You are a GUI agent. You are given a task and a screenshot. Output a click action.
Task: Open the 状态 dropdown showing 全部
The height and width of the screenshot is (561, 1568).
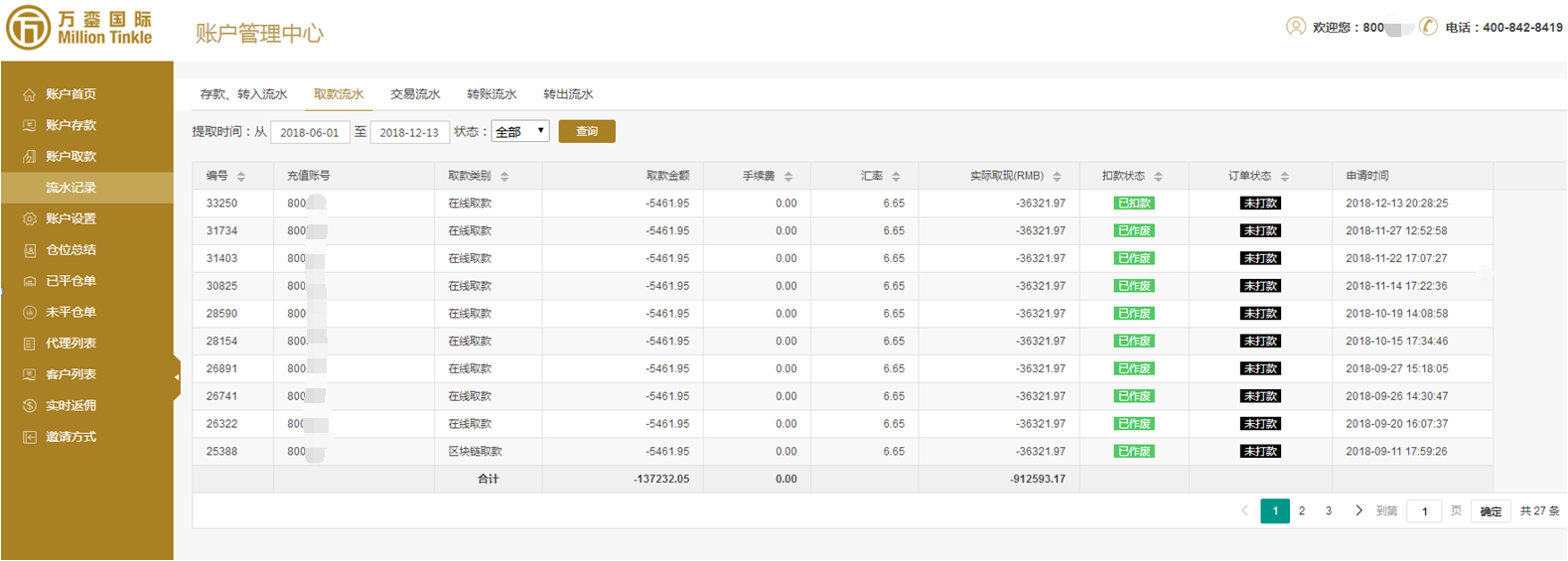[x=520, y=131]
